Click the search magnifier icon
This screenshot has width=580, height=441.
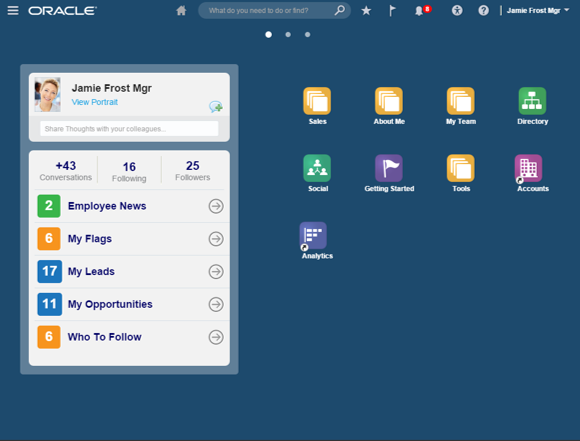point(340,10)
